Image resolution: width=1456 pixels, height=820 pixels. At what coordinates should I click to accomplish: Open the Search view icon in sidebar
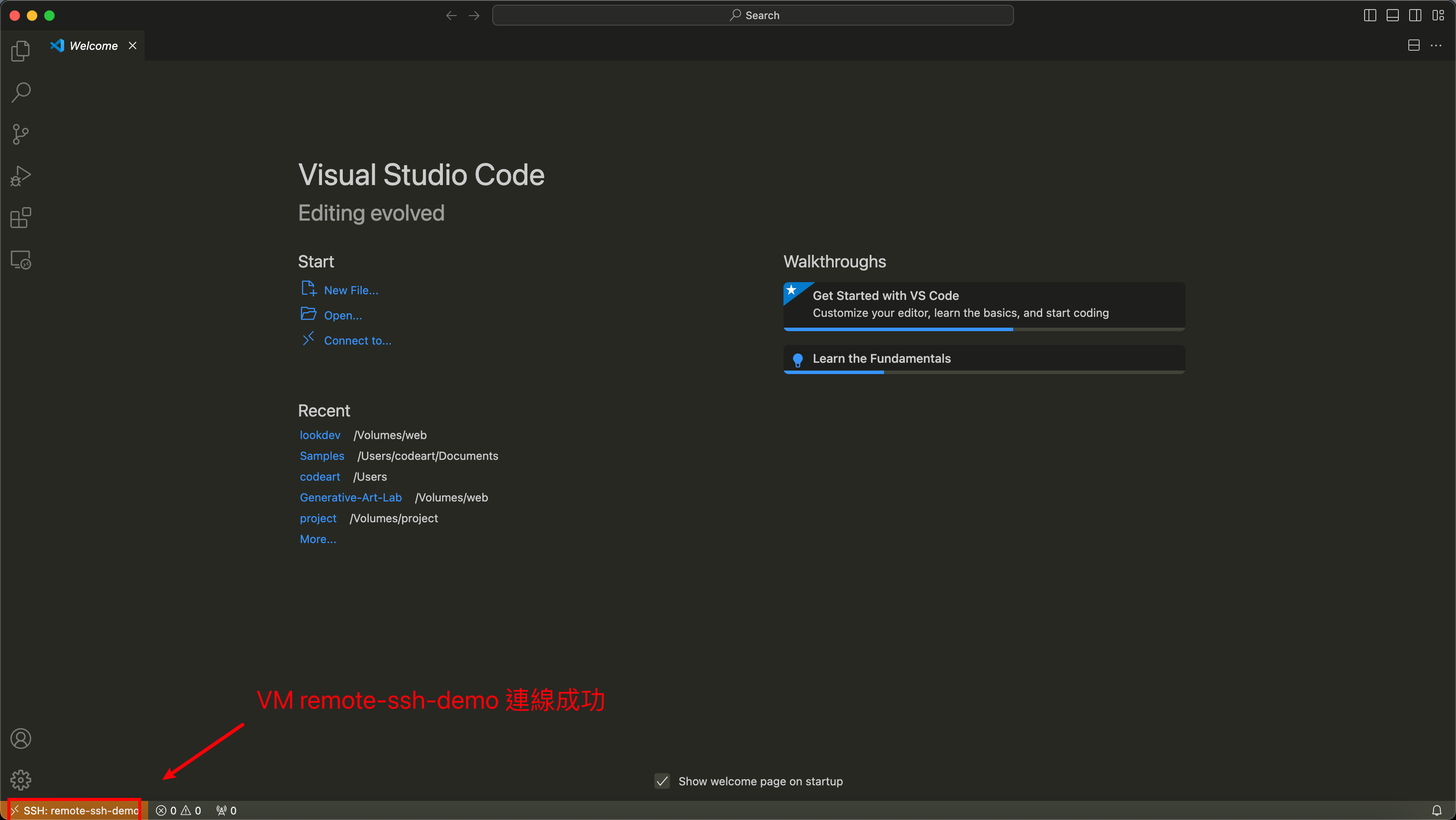[x=20, y=92]
